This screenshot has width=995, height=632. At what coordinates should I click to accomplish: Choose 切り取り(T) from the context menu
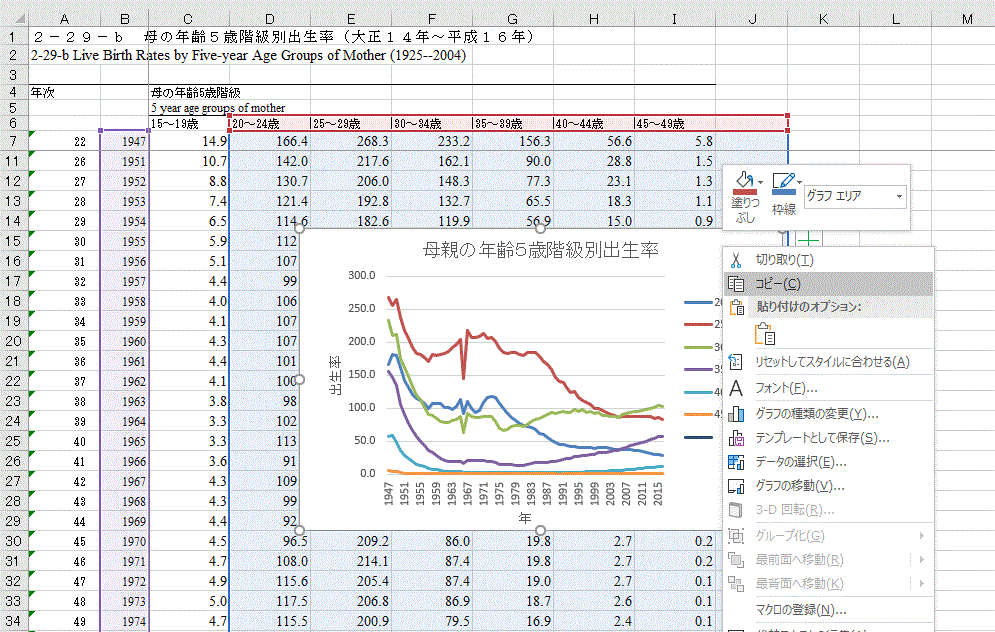pyautogui.click(x=829, y=260)
